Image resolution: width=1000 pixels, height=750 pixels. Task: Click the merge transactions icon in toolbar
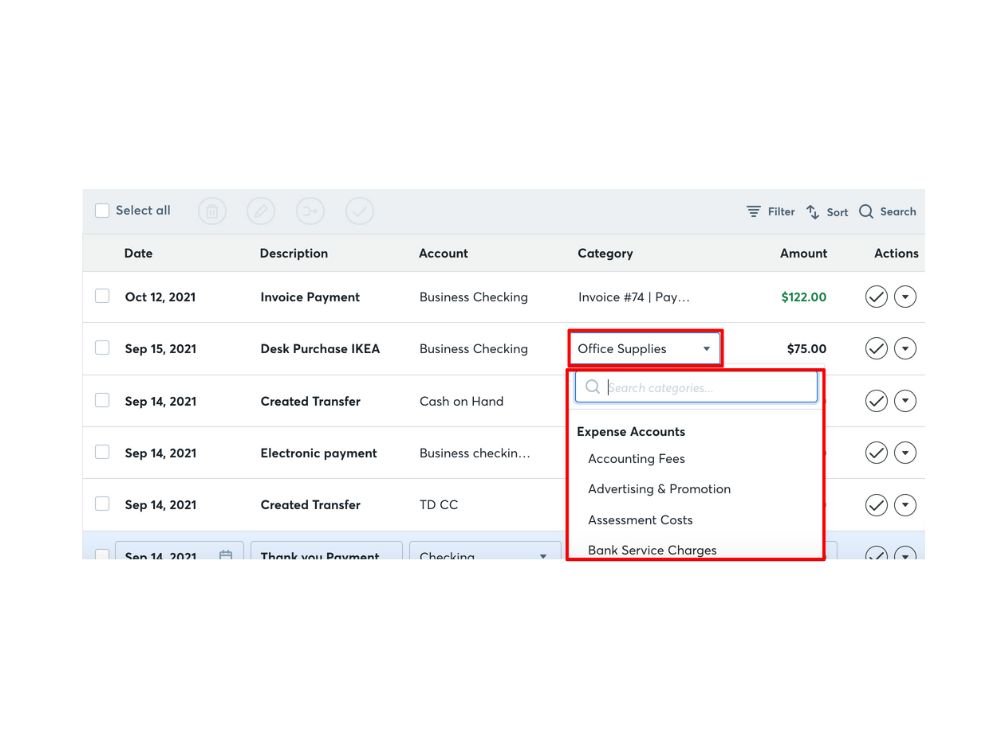310,211
